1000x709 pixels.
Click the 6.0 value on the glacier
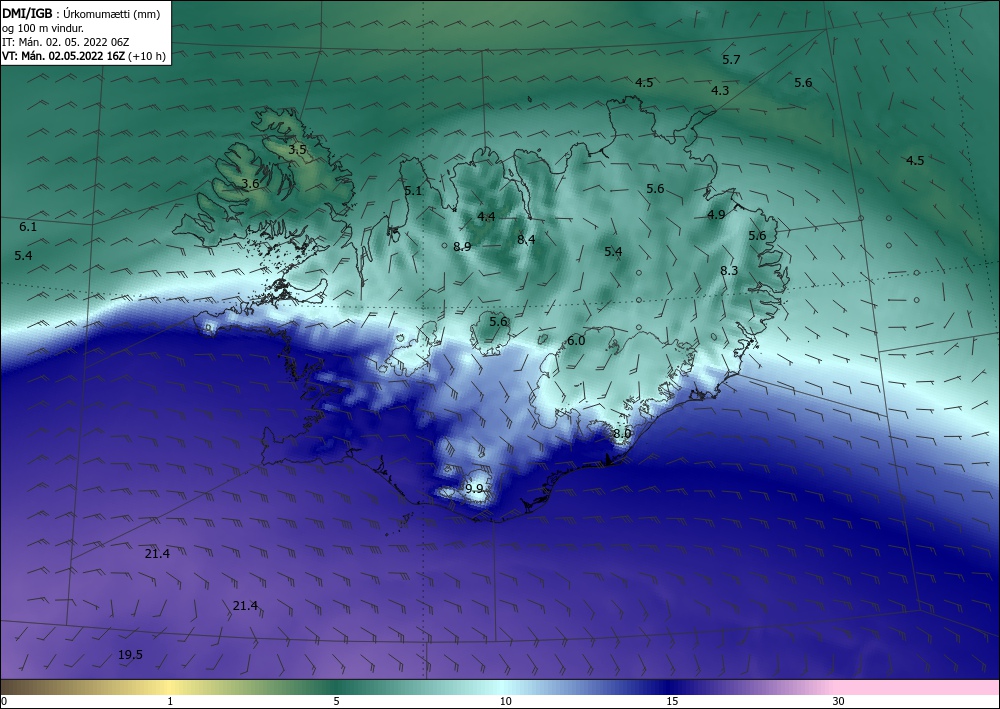point(576,341)
